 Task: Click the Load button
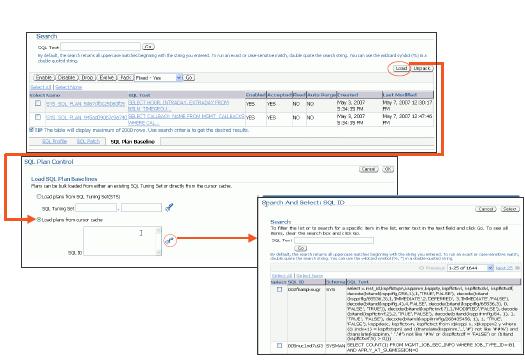pos(400,68)
